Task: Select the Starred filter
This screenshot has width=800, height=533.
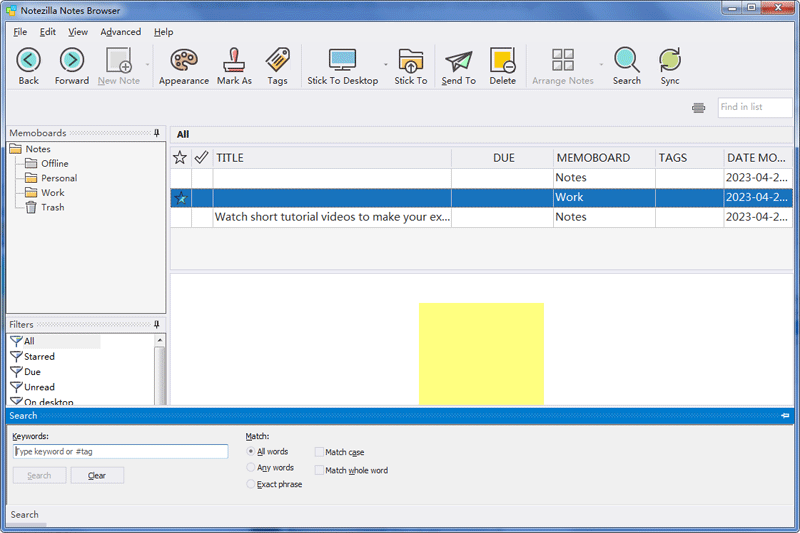Action: (39, 357)
